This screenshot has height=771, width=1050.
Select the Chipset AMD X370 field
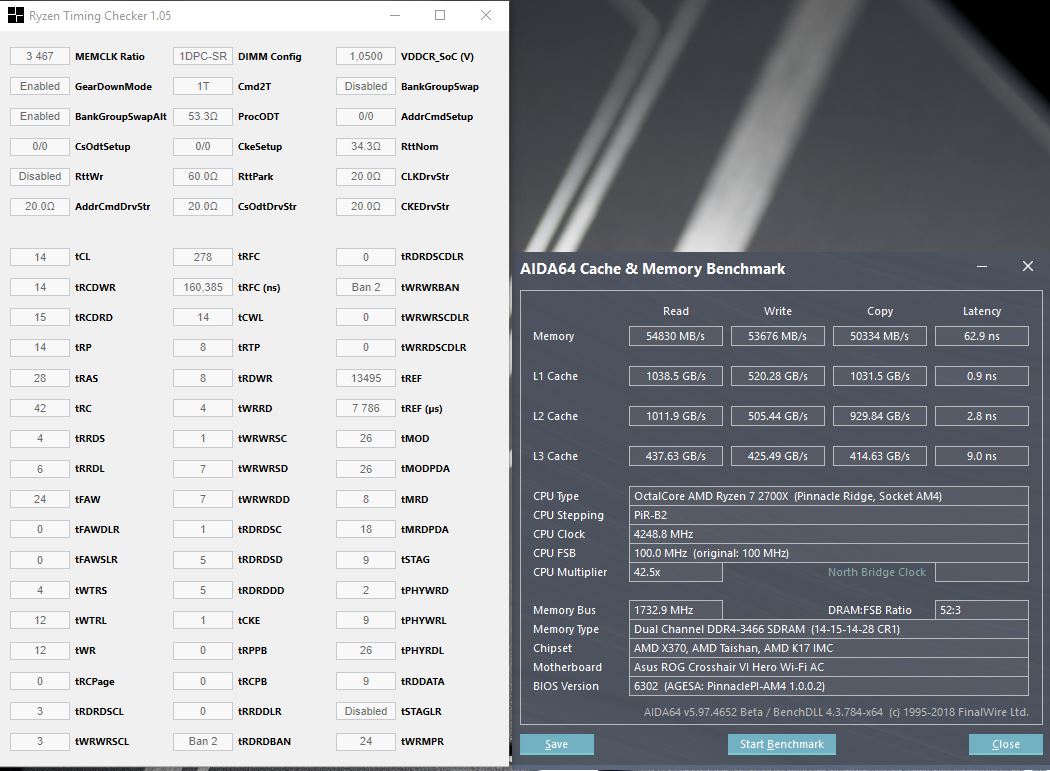click(829, 648)
